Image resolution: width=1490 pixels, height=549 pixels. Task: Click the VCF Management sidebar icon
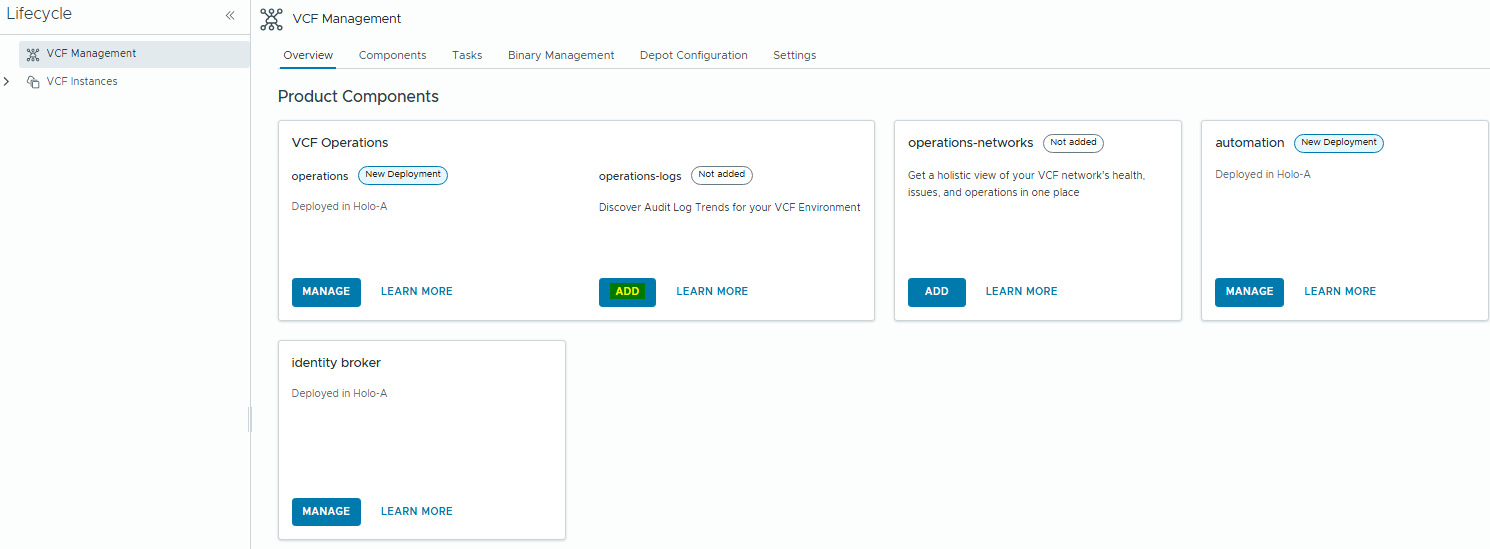point(33,54)
